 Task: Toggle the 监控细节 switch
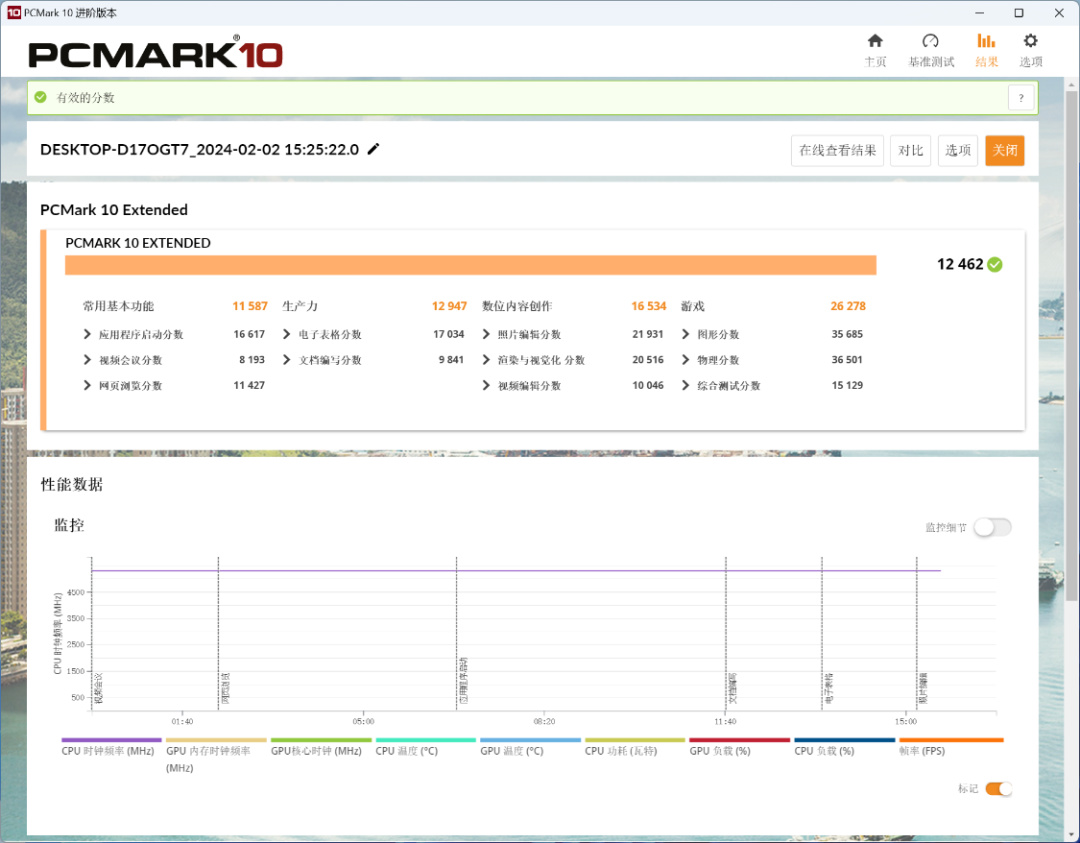pos(993,528)
